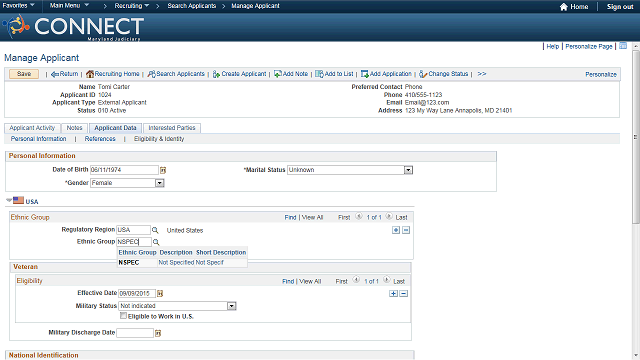Click the Home house icon
Image resolution: width=640 pixels, height=360 pixels.
click(x=564, y=7)
